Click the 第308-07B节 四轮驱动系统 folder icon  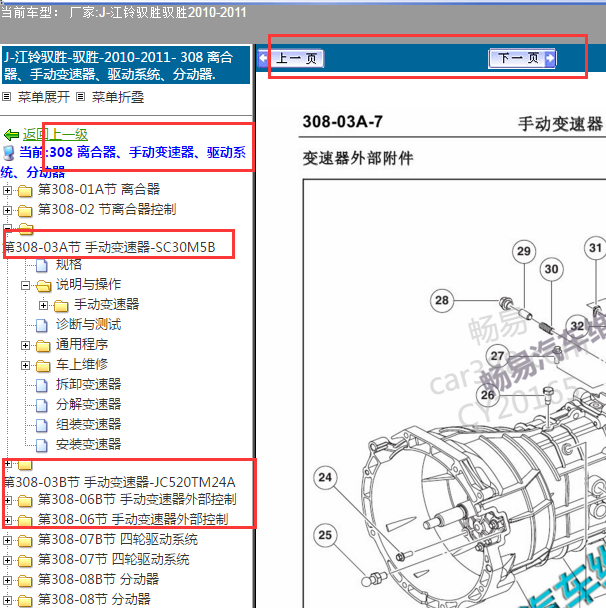[25, 541]
